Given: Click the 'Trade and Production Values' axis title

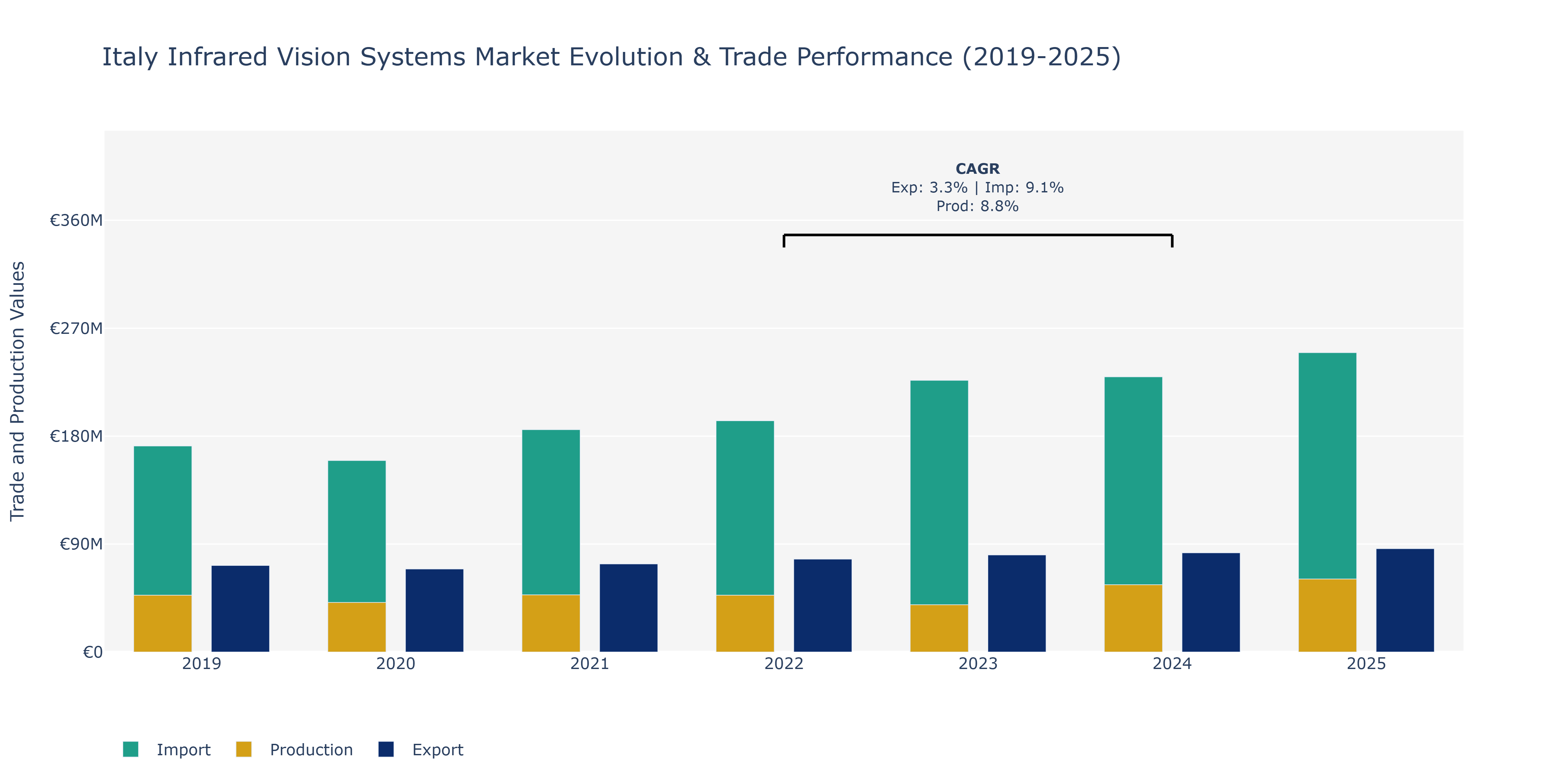Looking at the screenshot, I should pos(18,391).
